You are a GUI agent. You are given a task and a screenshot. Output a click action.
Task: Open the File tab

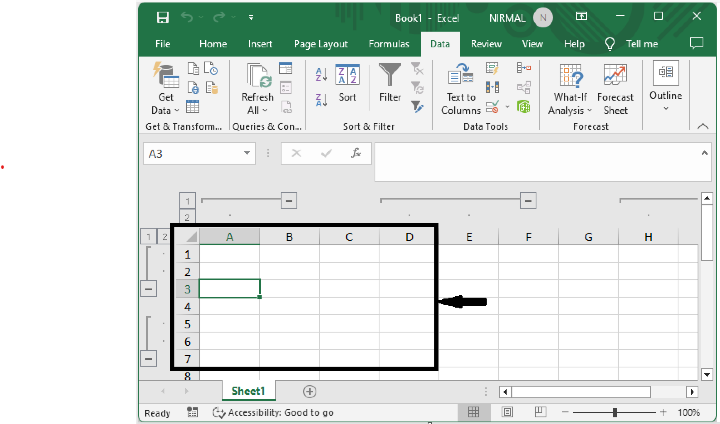point(163,44)
